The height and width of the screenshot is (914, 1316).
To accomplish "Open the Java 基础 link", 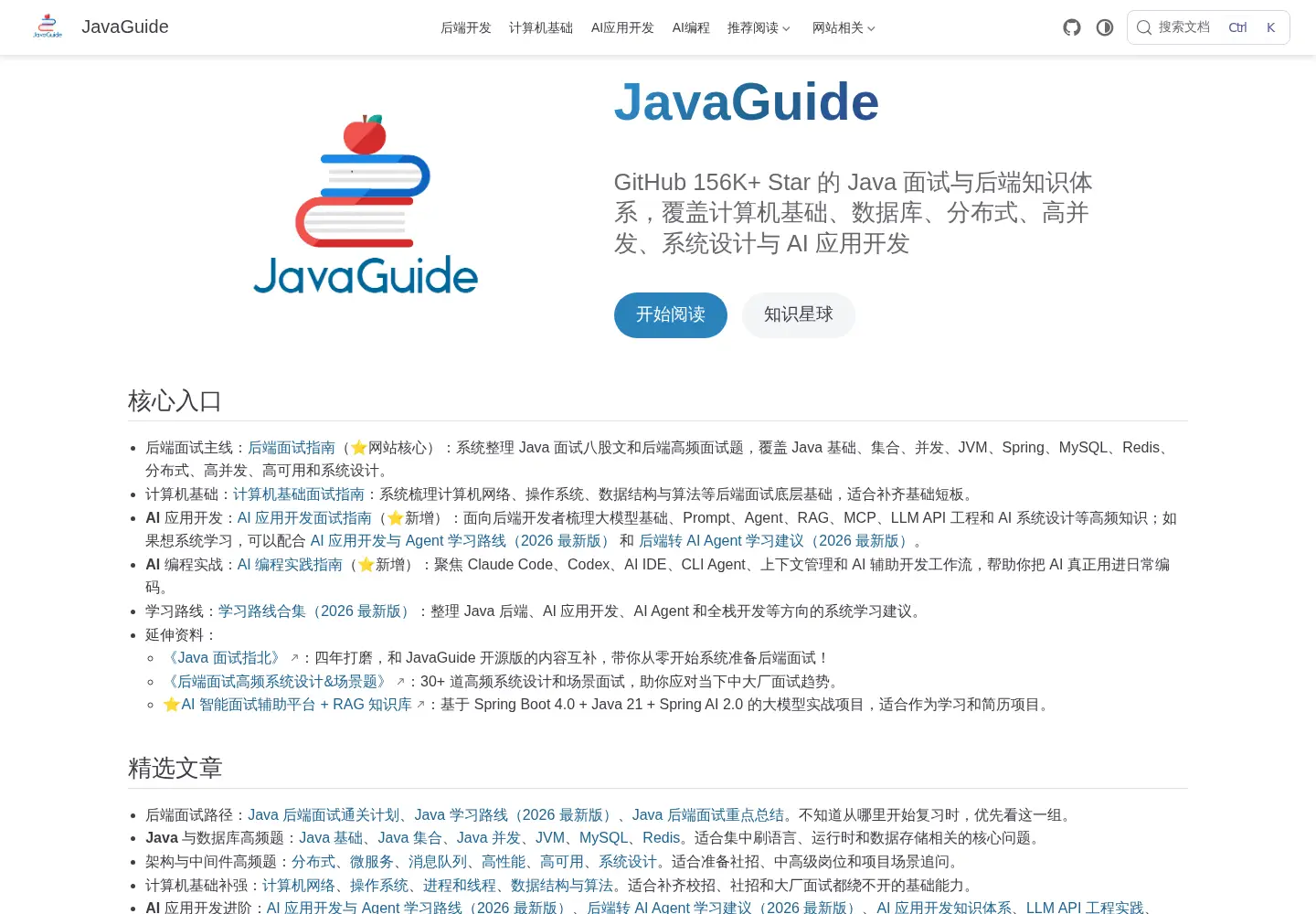I will [331, 838].
